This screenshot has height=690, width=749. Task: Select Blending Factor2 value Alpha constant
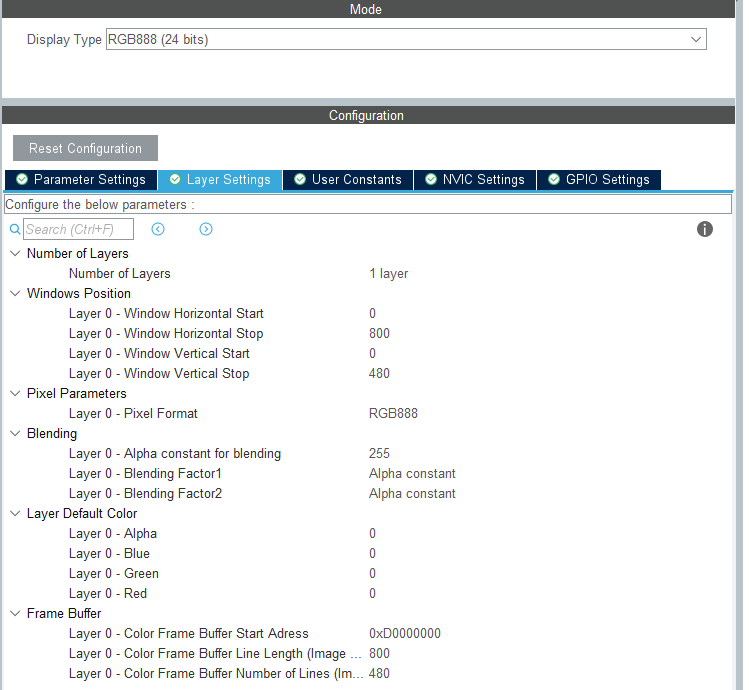[412, 494]
